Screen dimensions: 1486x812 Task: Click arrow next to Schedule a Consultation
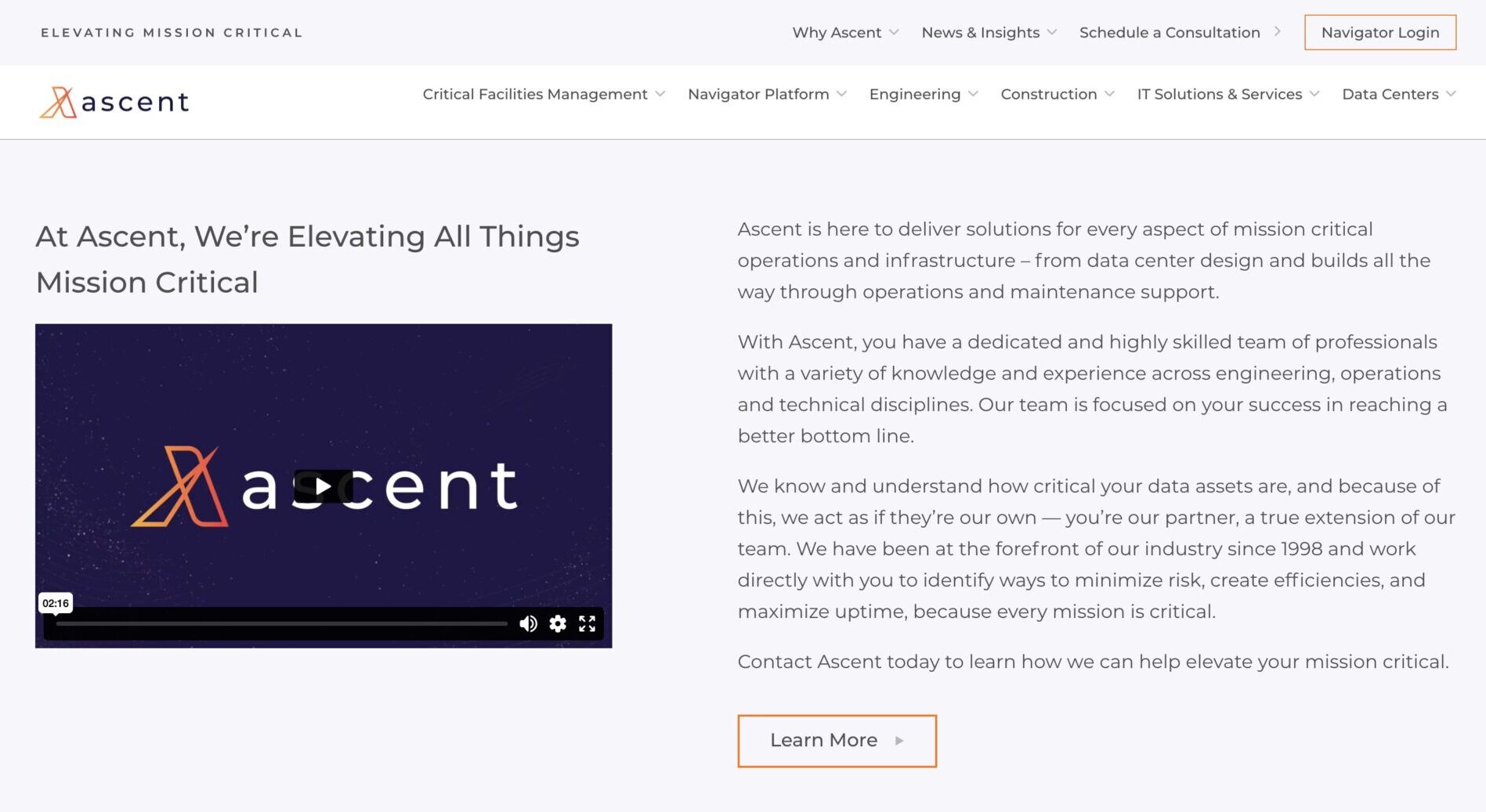pos(1277,32)
